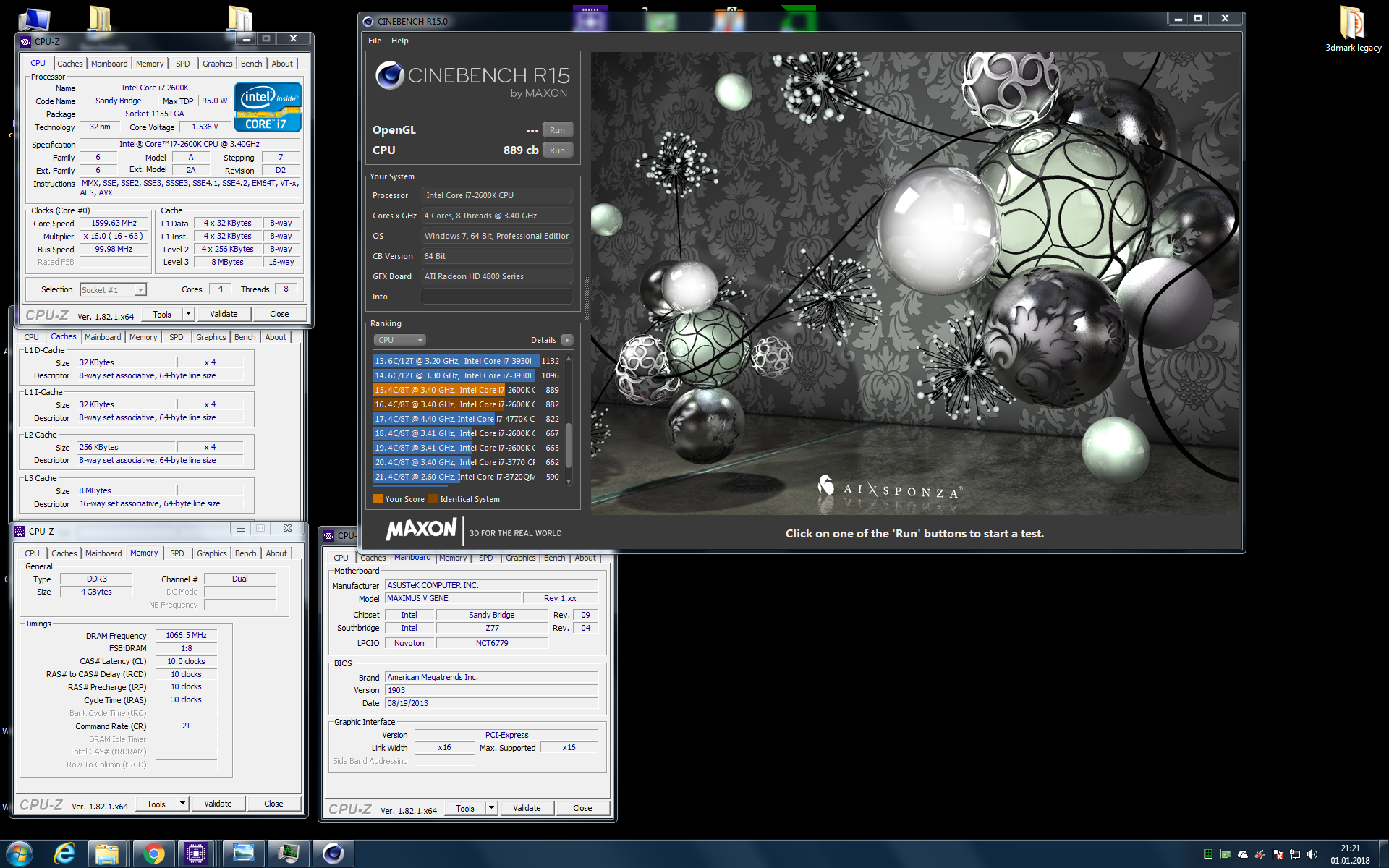The height and width of the screenshot is (868, 1389).
Task: Open About tab in Mainboard CPU-Z window
Action: click(585, 558)
